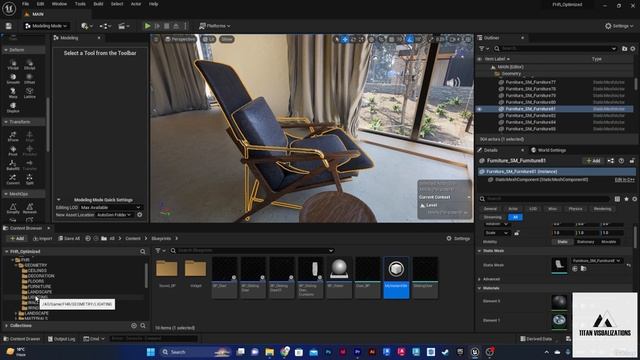
Task: Select the BakeRS transform tool
Action: (13, 165)
